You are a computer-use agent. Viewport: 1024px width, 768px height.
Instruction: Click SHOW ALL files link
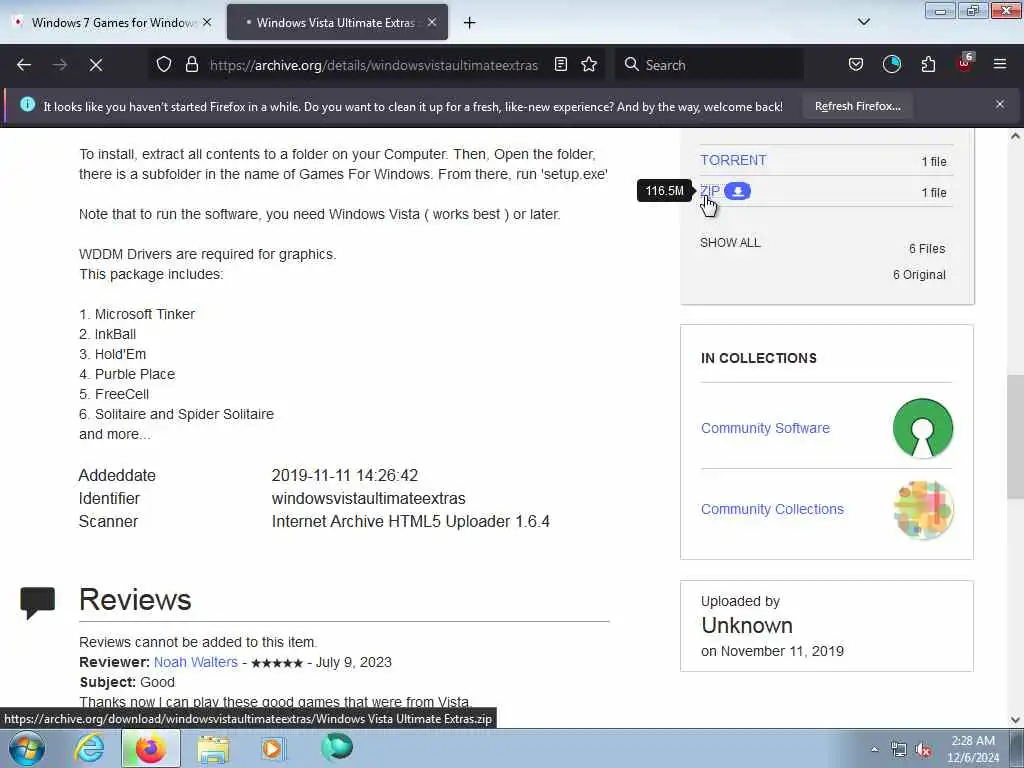click(730, 243)
